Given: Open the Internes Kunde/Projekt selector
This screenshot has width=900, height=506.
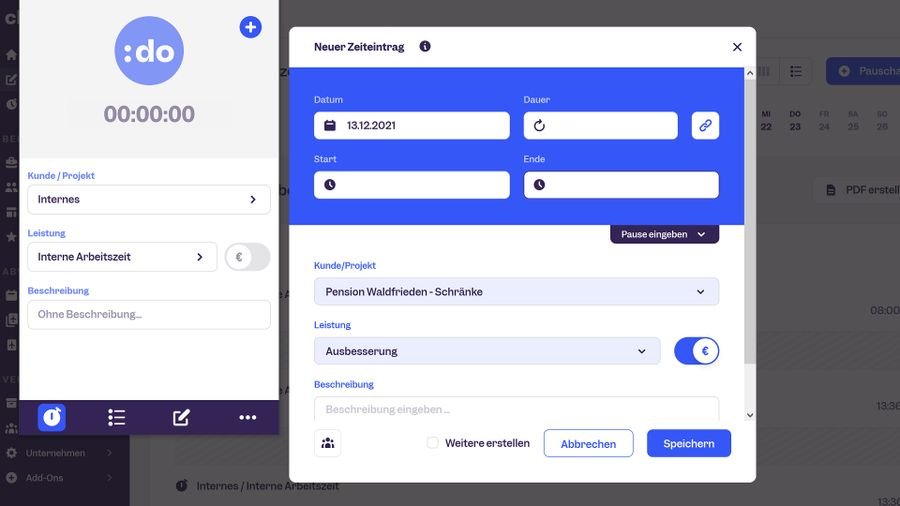Looking at the screenshot, I should [148, 199].
